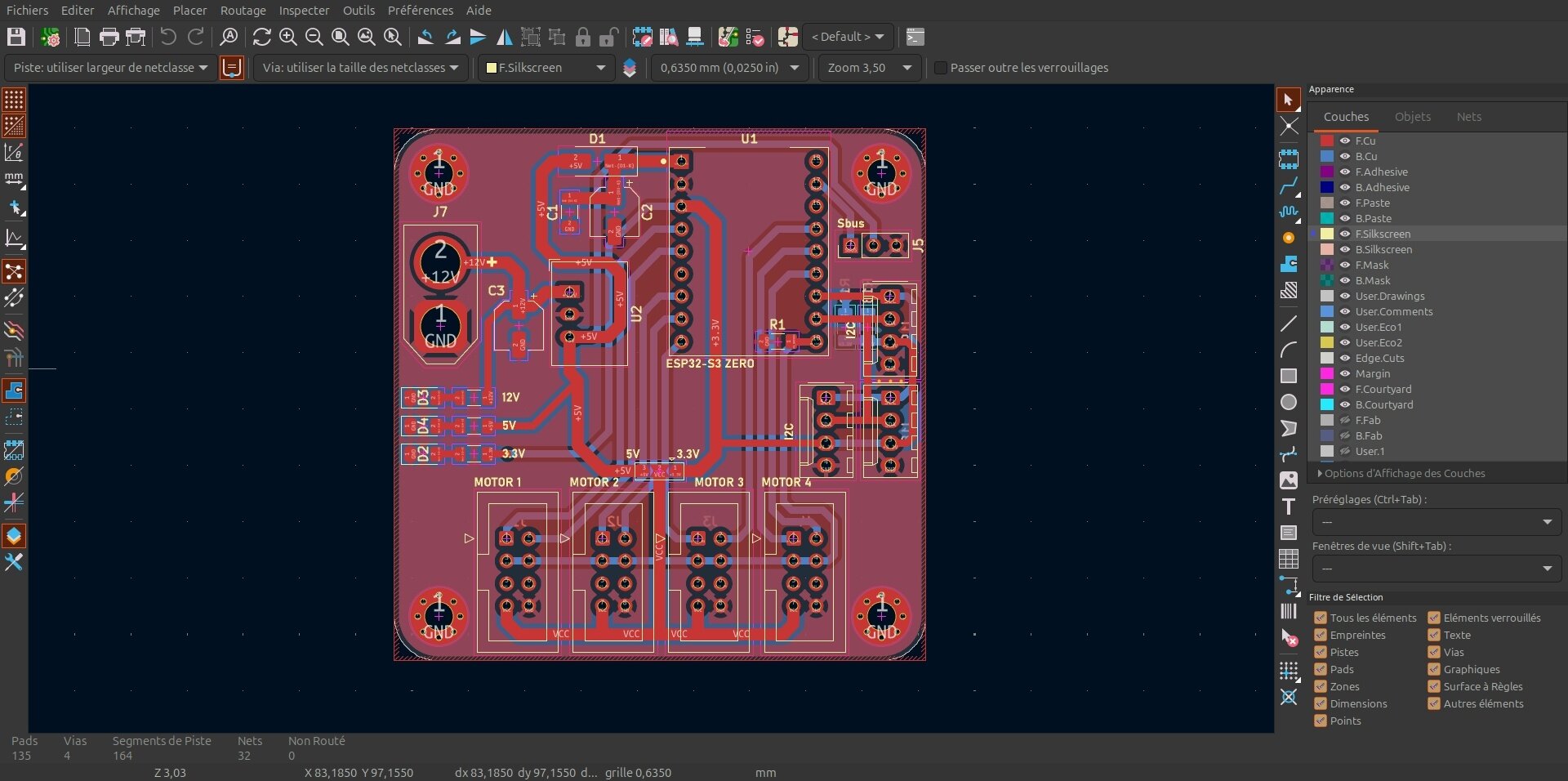
Task: Open the Fenêtres de vue dropdown
Action: coord(1437,569)
